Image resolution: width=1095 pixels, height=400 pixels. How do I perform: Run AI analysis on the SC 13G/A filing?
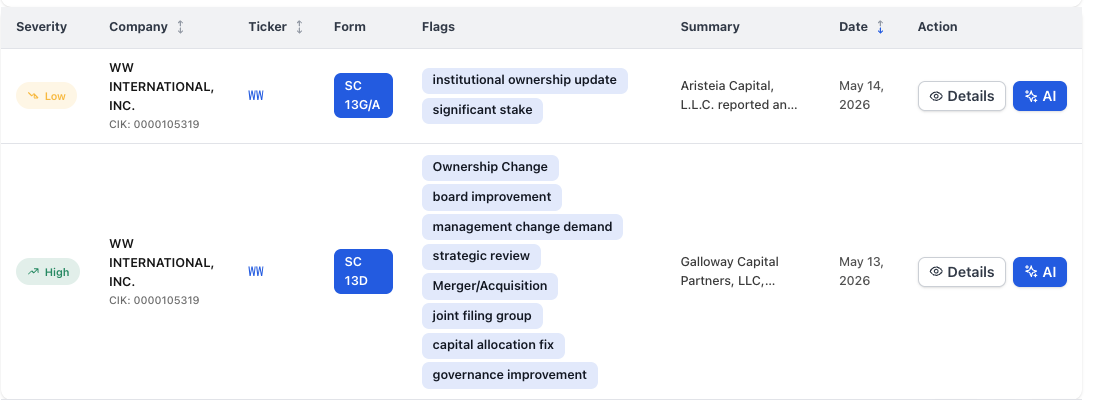1040,96
